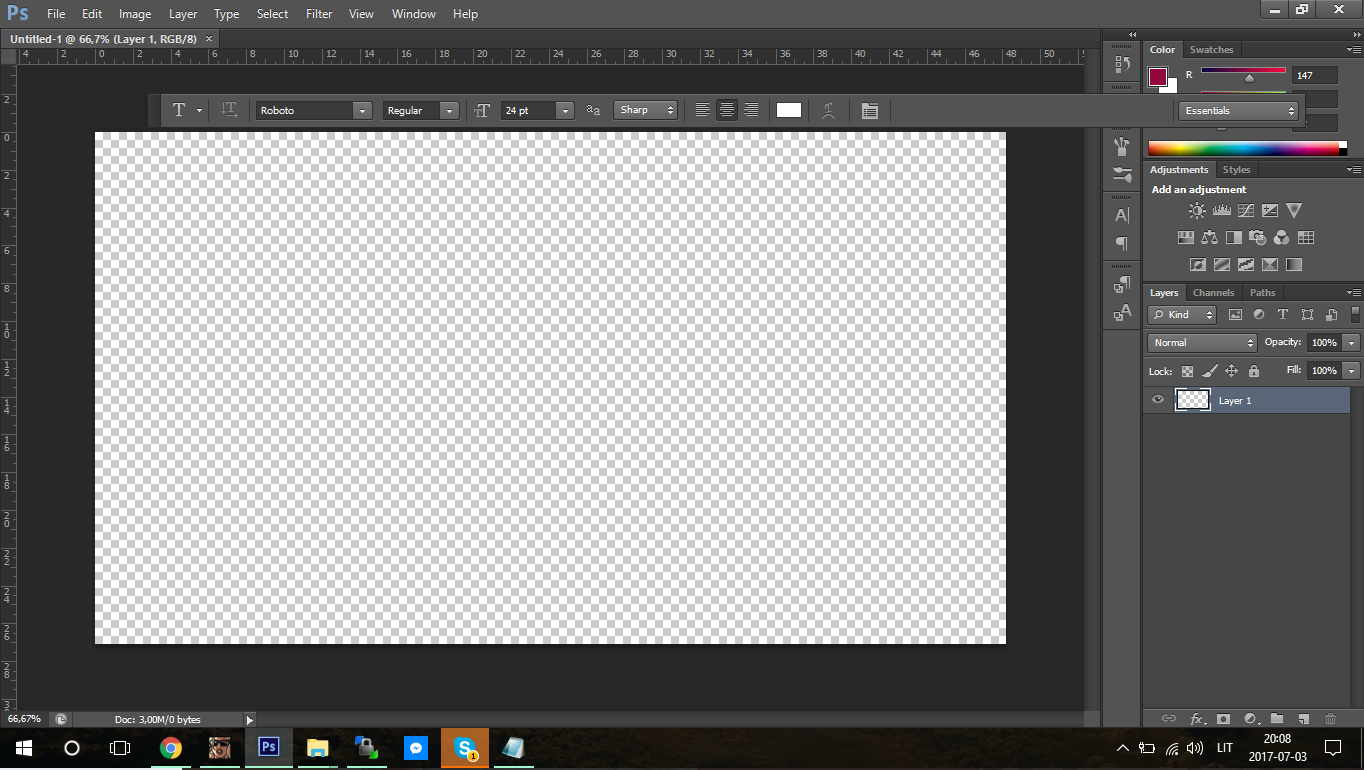
Task: Add a Color Balance adjustment
Action: tap(1210, 238)
